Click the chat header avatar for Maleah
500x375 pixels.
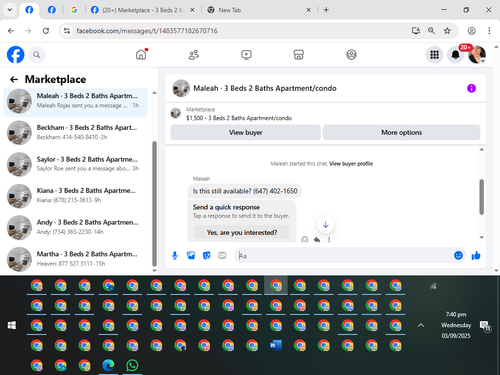click(181, 88)
